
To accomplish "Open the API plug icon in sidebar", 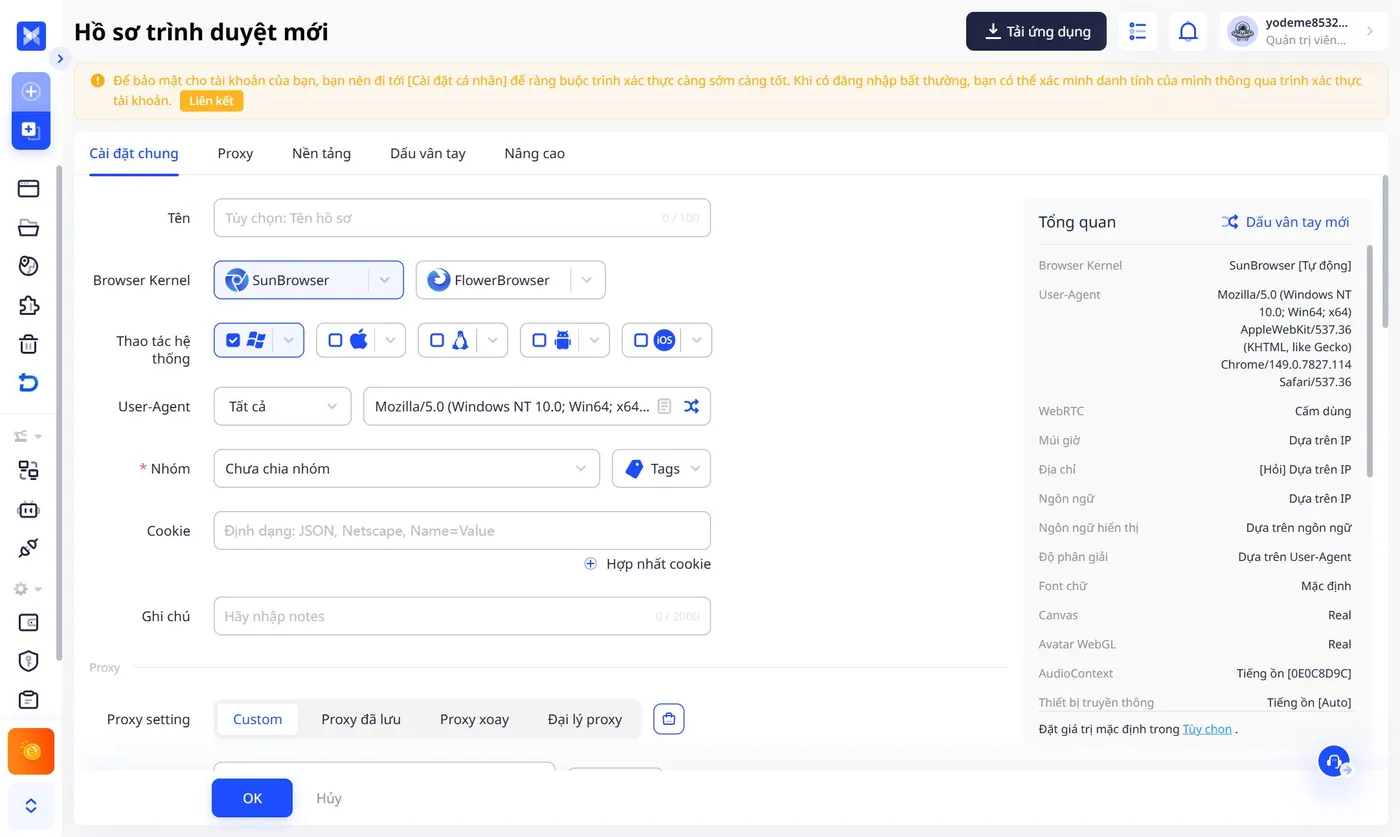I will [29, 548].
